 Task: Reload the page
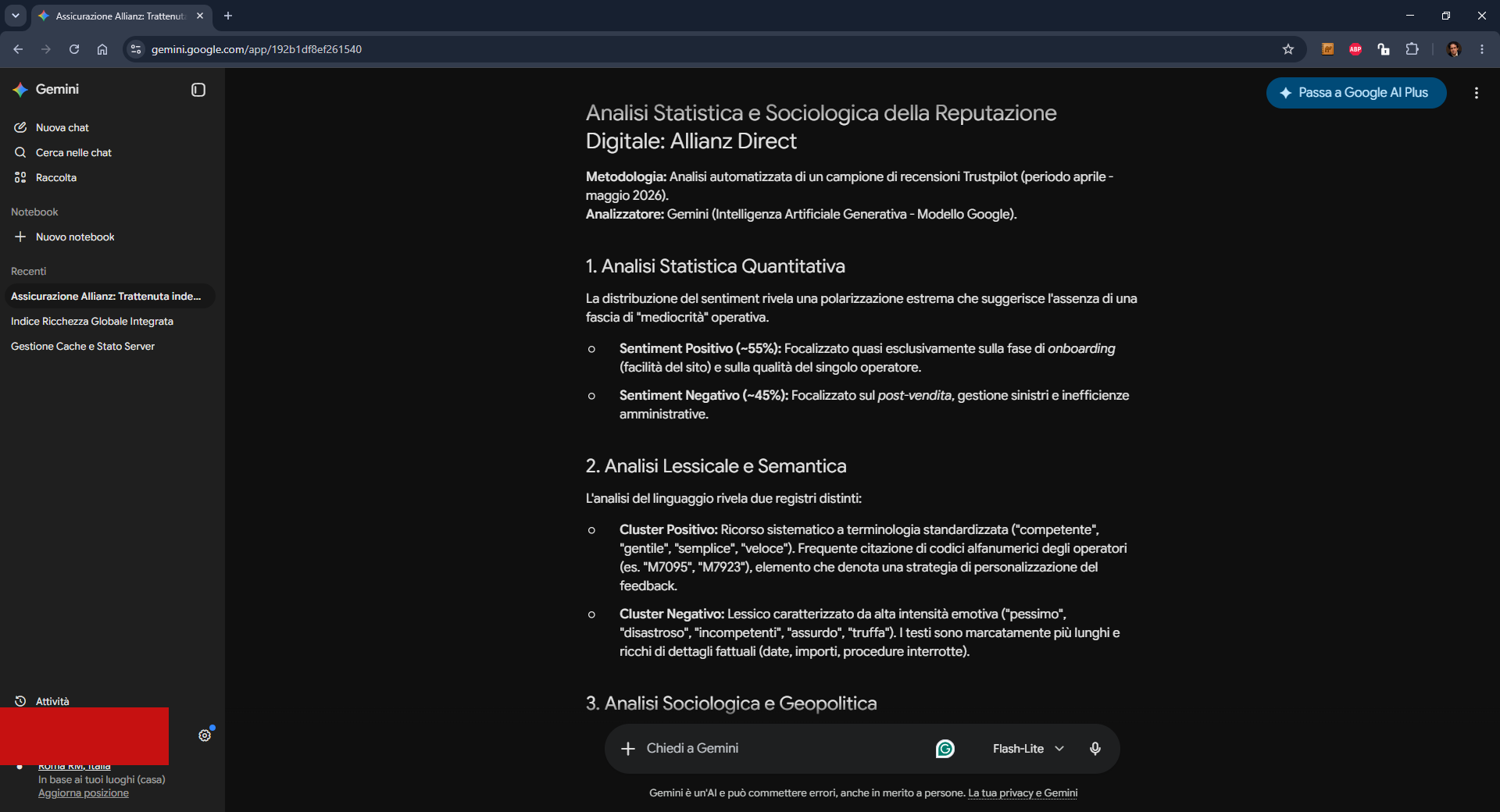tap(74, 49)
